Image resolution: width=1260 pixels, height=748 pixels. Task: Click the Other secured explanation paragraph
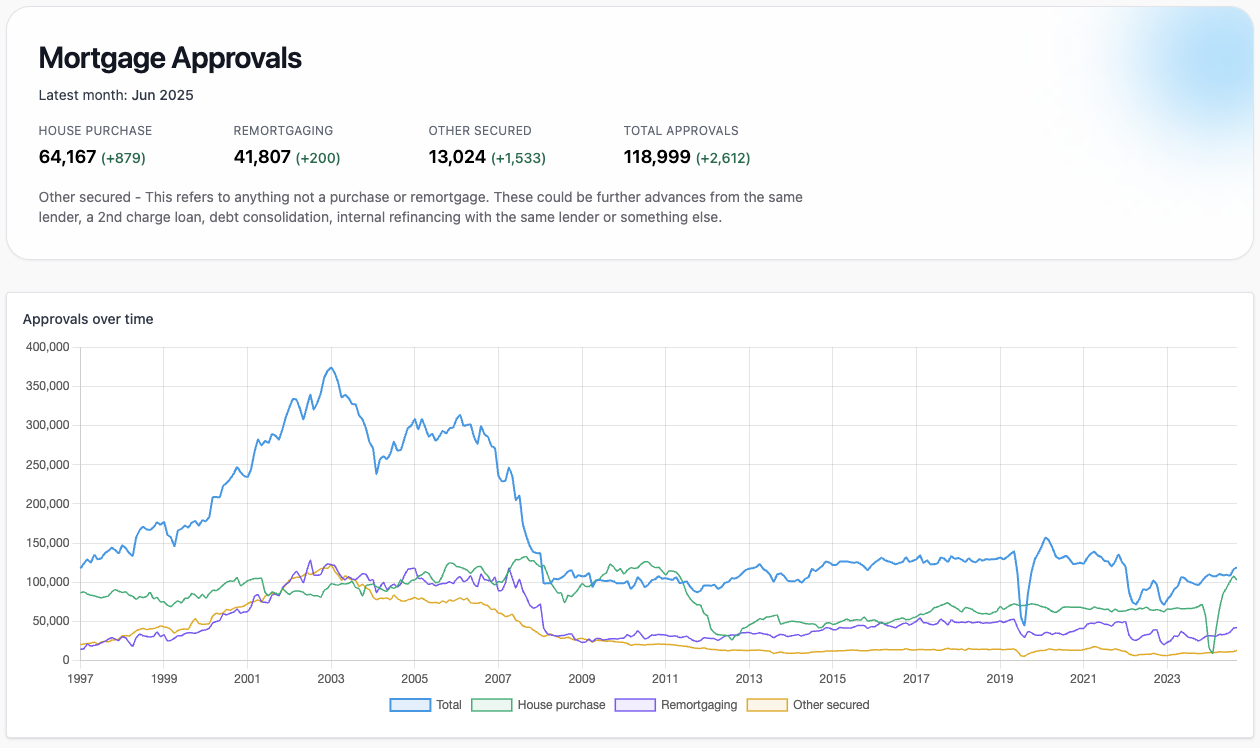(x=421, y=207)
